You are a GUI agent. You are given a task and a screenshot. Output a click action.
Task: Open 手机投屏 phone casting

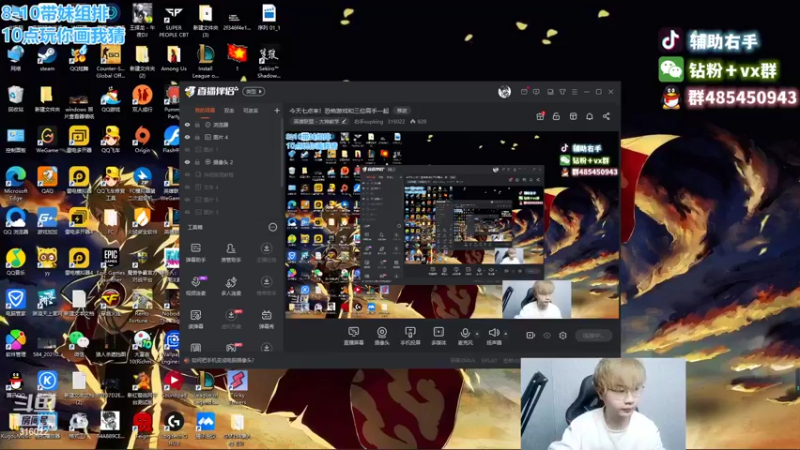pos(410,336)
